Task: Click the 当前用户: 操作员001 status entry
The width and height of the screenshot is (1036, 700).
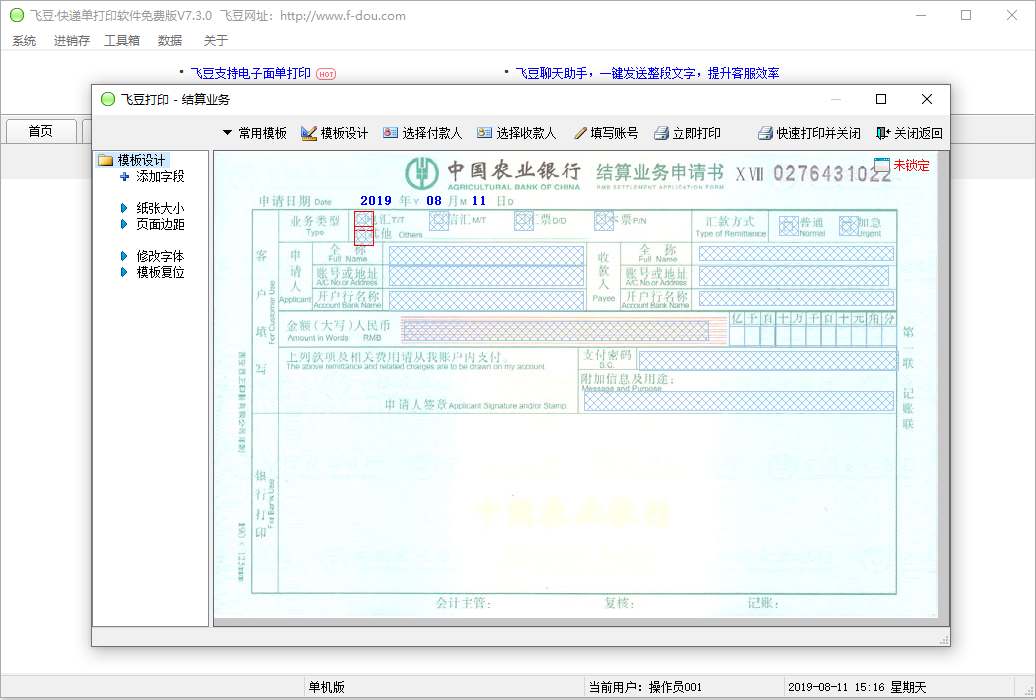Action: [x=645, y=687]
